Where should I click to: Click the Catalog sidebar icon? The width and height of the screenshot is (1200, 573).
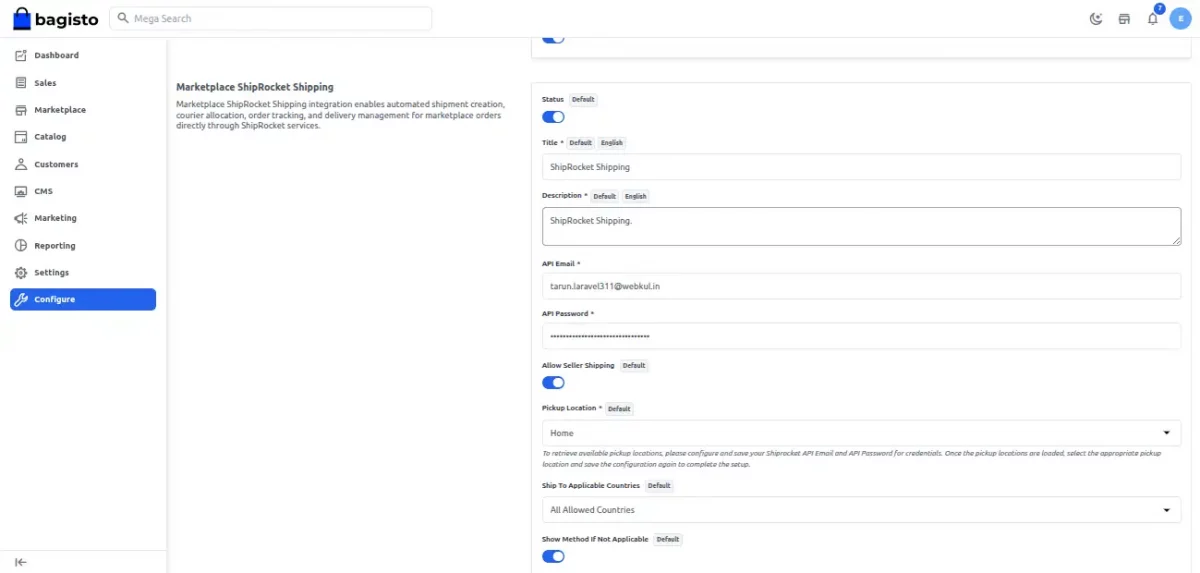coord(21,137)
